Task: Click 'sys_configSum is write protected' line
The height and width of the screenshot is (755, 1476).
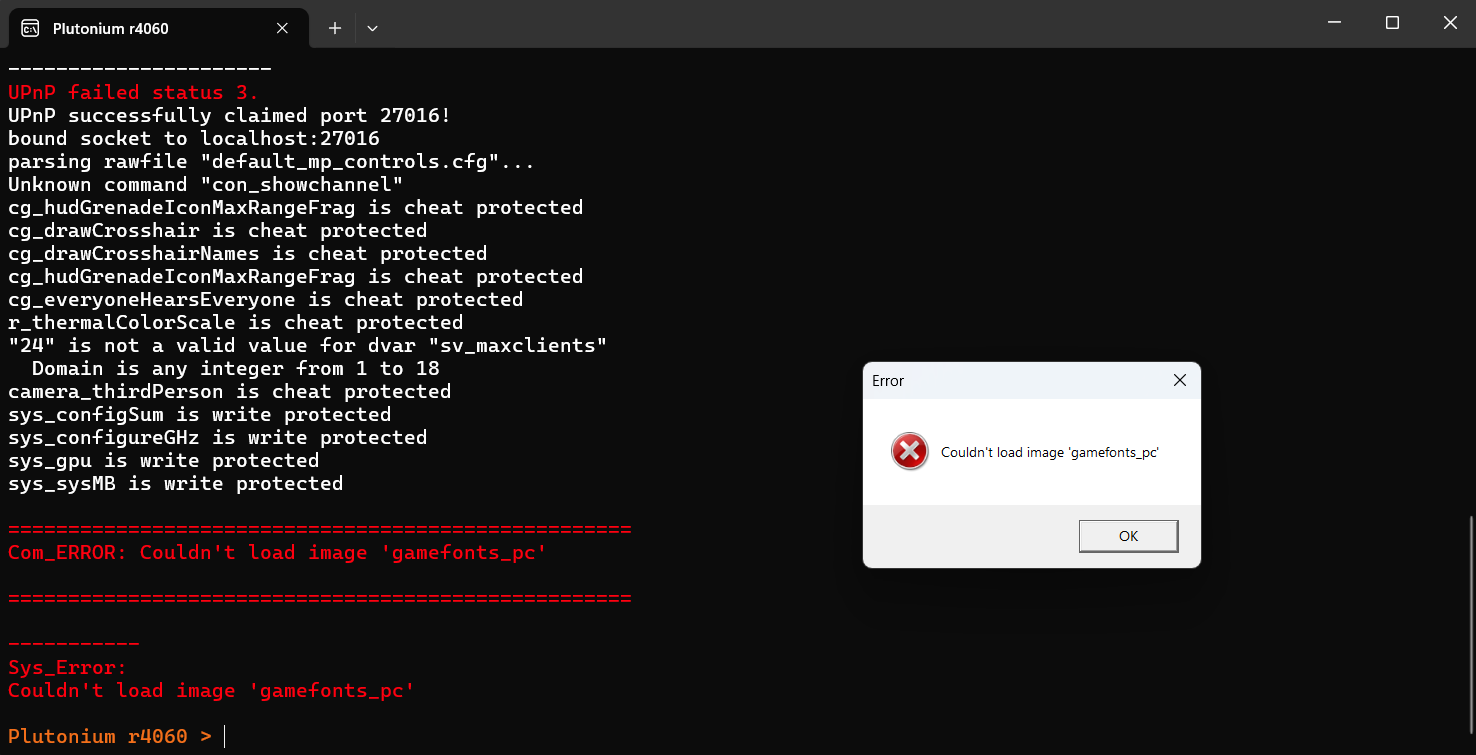Action: point(199,415)
